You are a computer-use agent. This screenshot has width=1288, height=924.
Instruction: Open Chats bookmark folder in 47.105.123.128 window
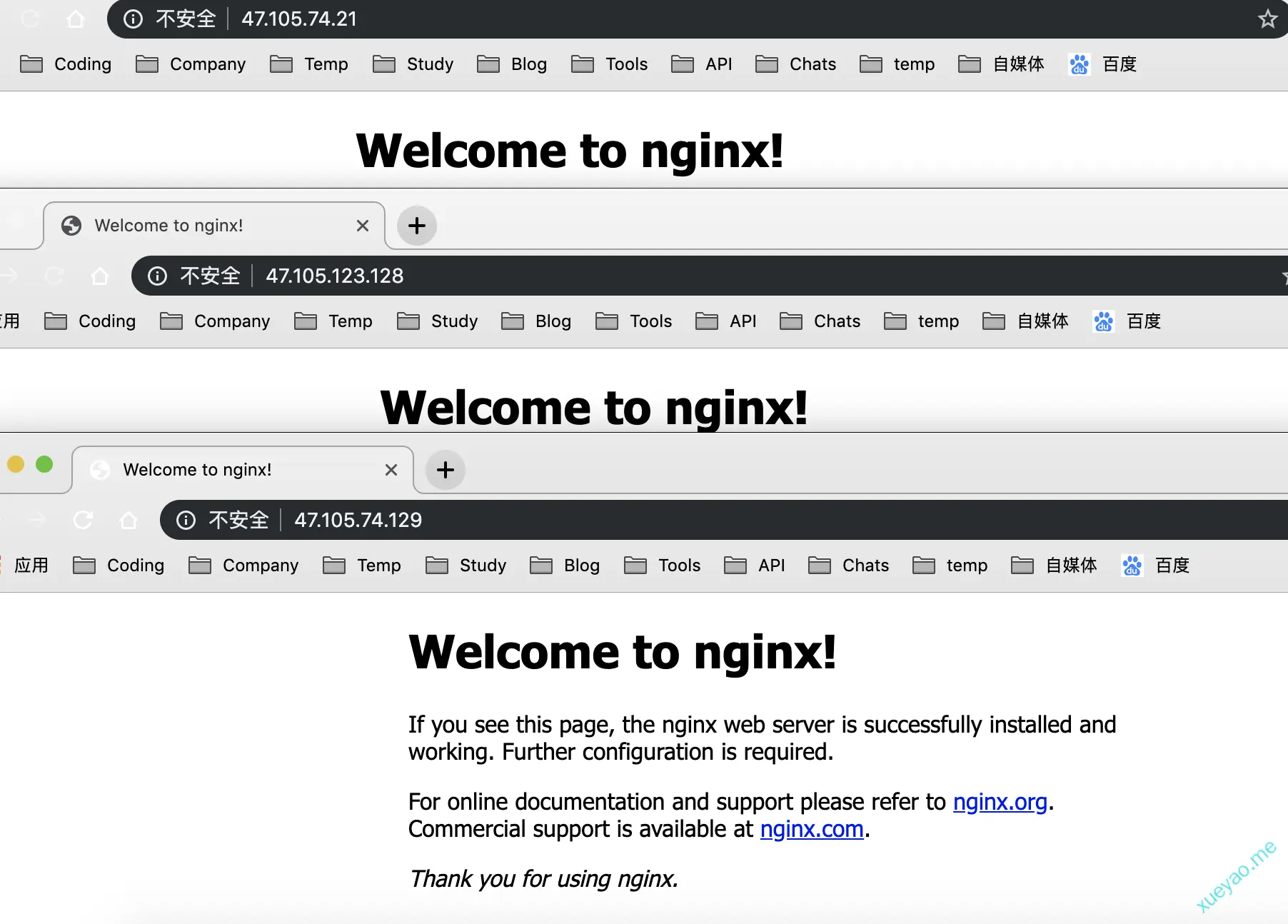[x=820, y=321]
